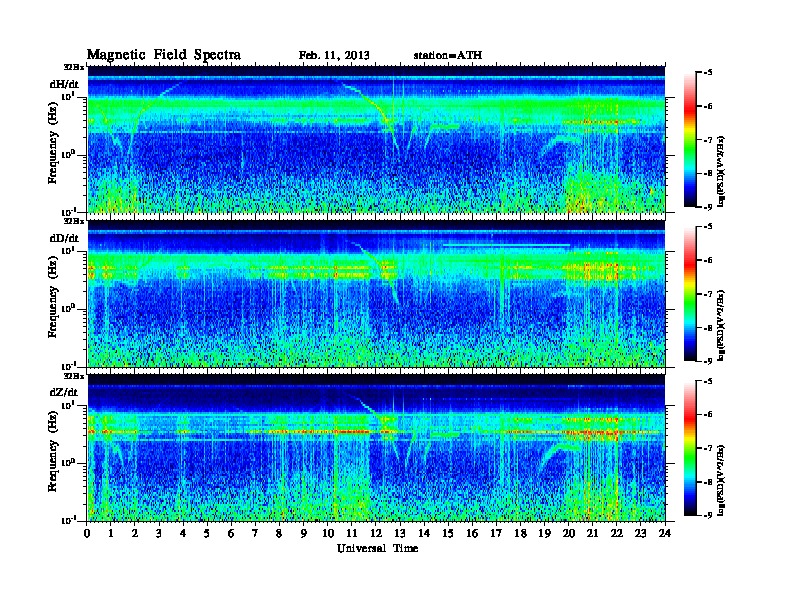Screen dimensions: 792x612
Task: Click hour 6 on the time axis
Action: tap(232, 533)
